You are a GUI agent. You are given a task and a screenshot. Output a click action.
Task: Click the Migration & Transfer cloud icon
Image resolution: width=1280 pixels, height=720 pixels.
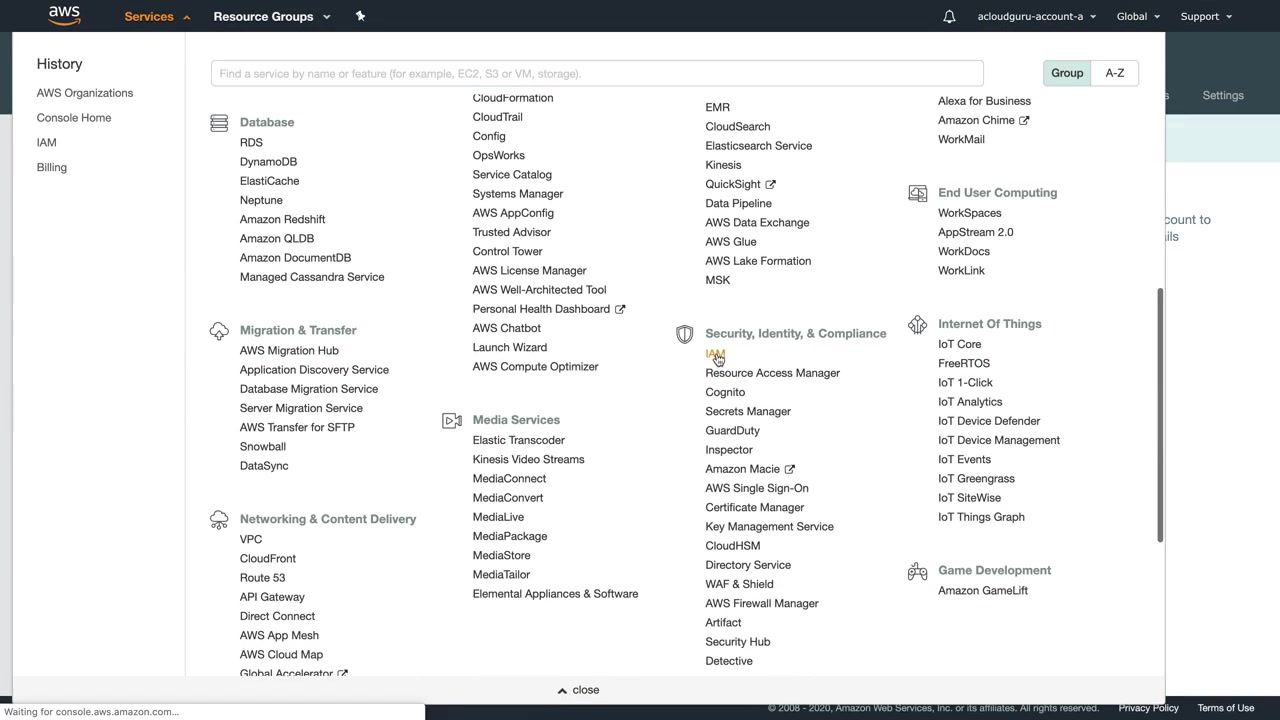coord(219,331)
